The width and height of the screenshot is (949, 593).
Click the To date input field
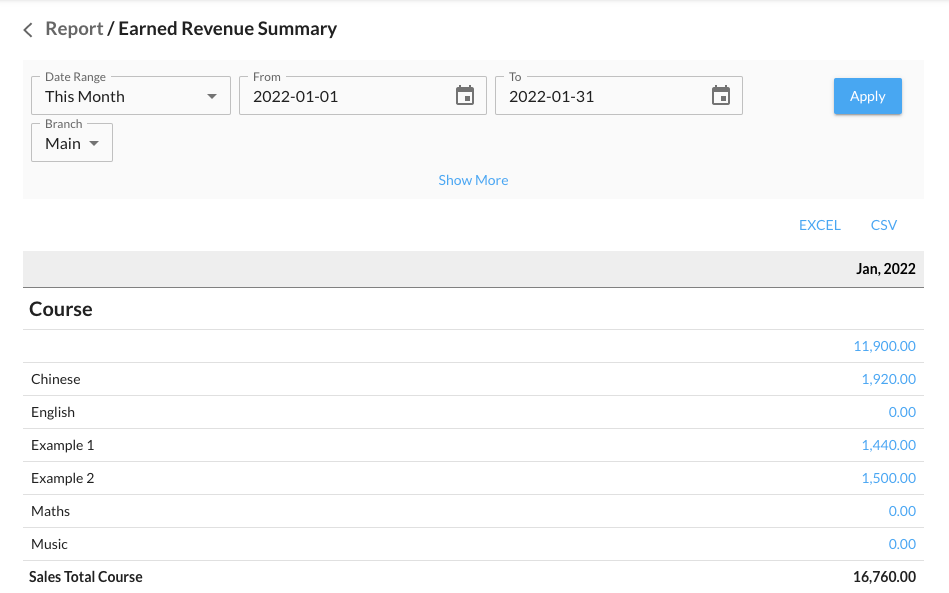click(x=601, y=96)
